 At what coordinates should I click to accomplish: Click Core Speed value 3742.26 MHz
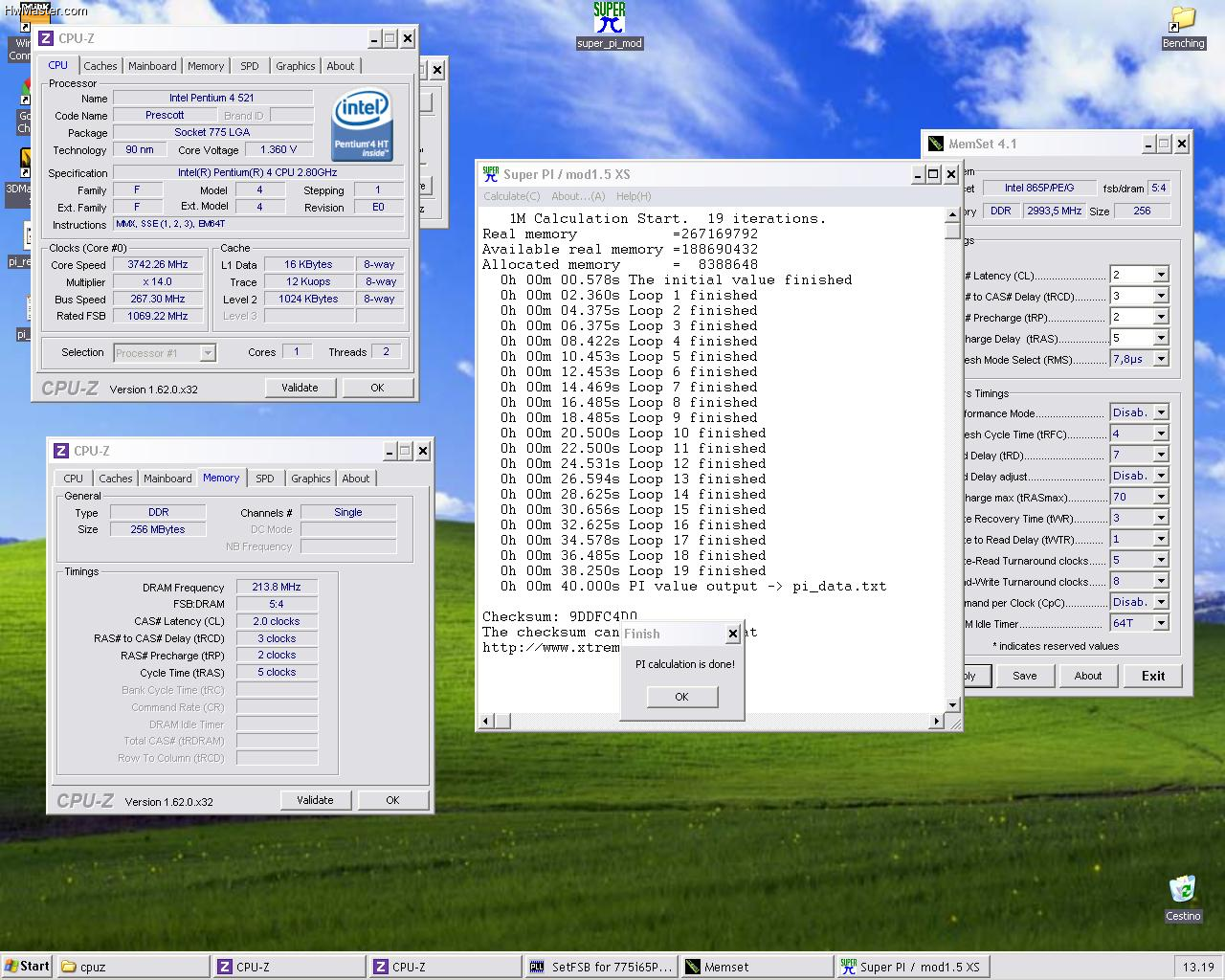pyautogui.click(x=158, y=265)
